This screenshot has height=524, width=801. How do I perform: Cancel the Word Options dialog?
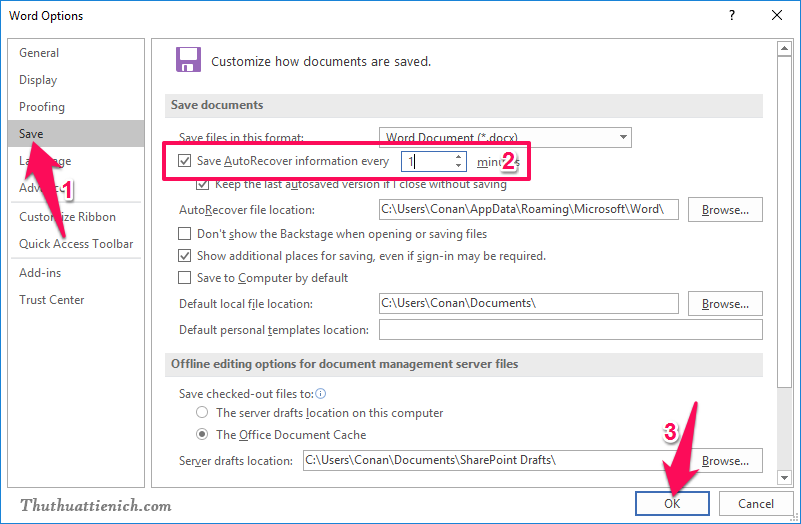coord(755,503)
